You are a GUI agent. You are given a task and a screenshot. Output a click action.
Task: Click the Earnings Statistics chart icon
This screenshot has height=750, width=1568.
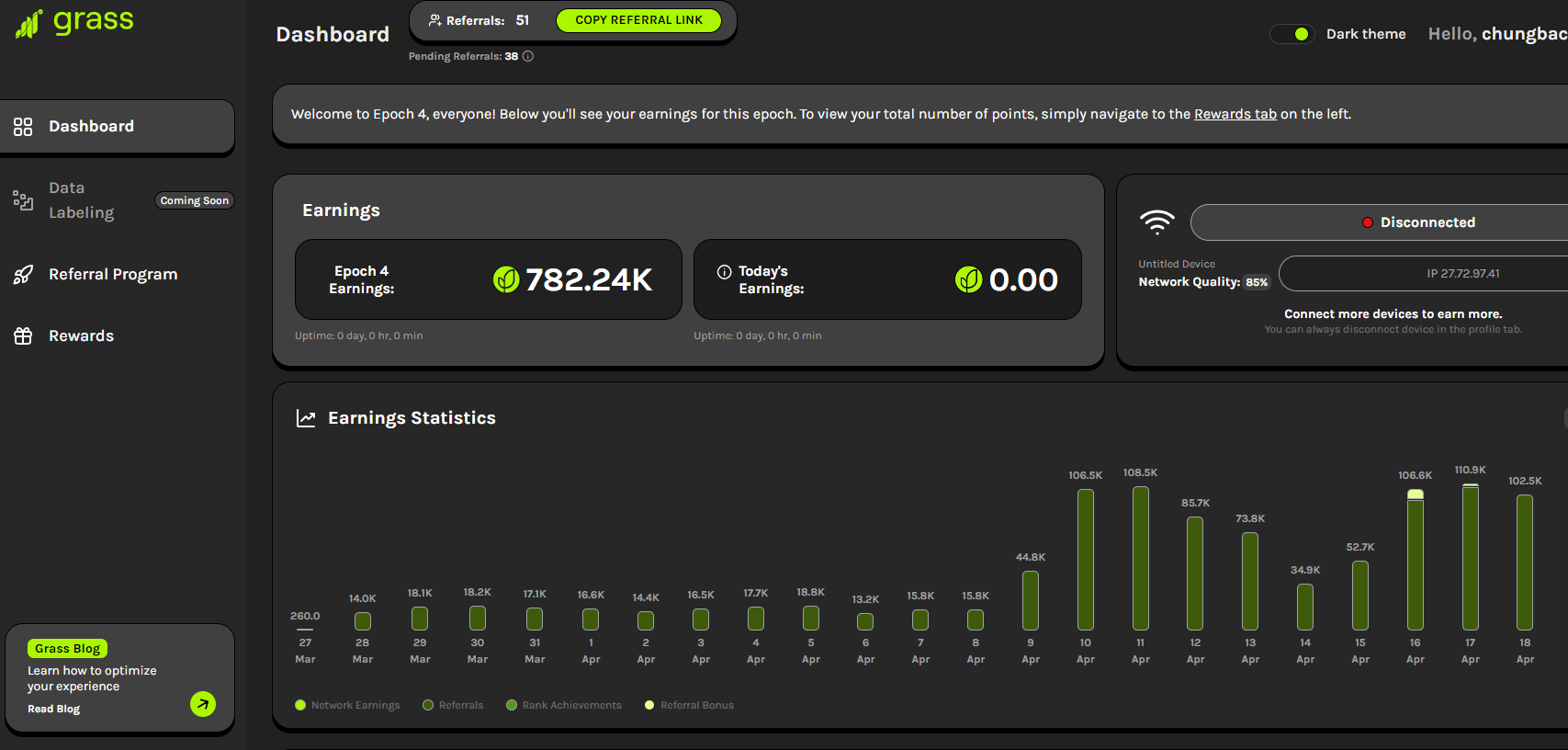(306, 418)
